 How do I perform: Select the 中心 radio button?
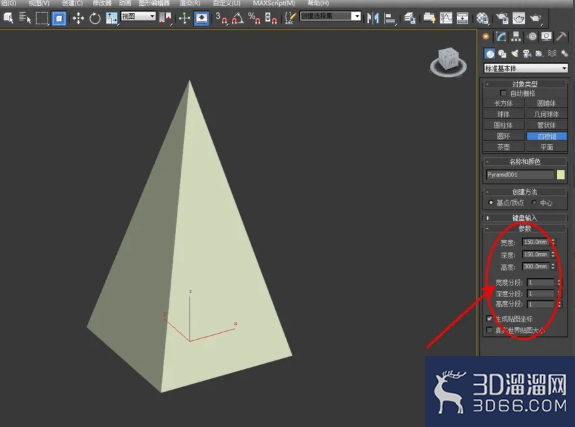[534, 202]
